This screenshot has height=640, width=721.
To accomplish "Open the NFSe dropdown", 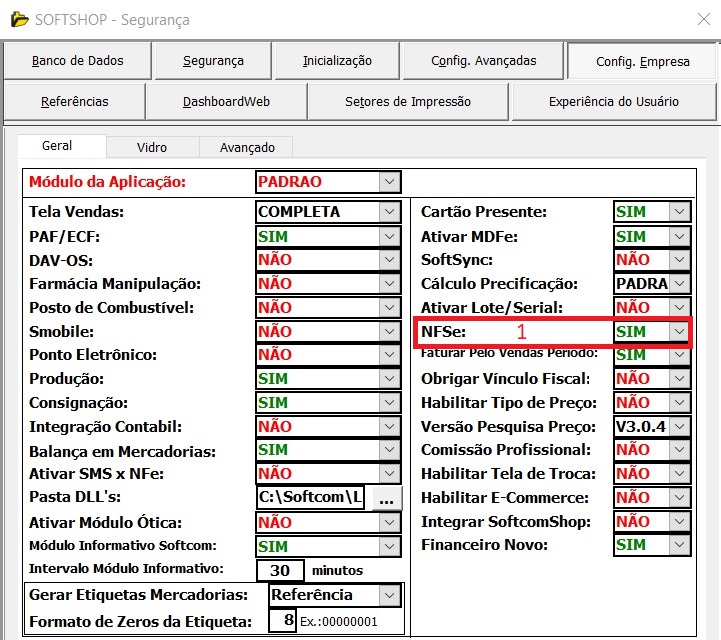I will pos(680,331).
